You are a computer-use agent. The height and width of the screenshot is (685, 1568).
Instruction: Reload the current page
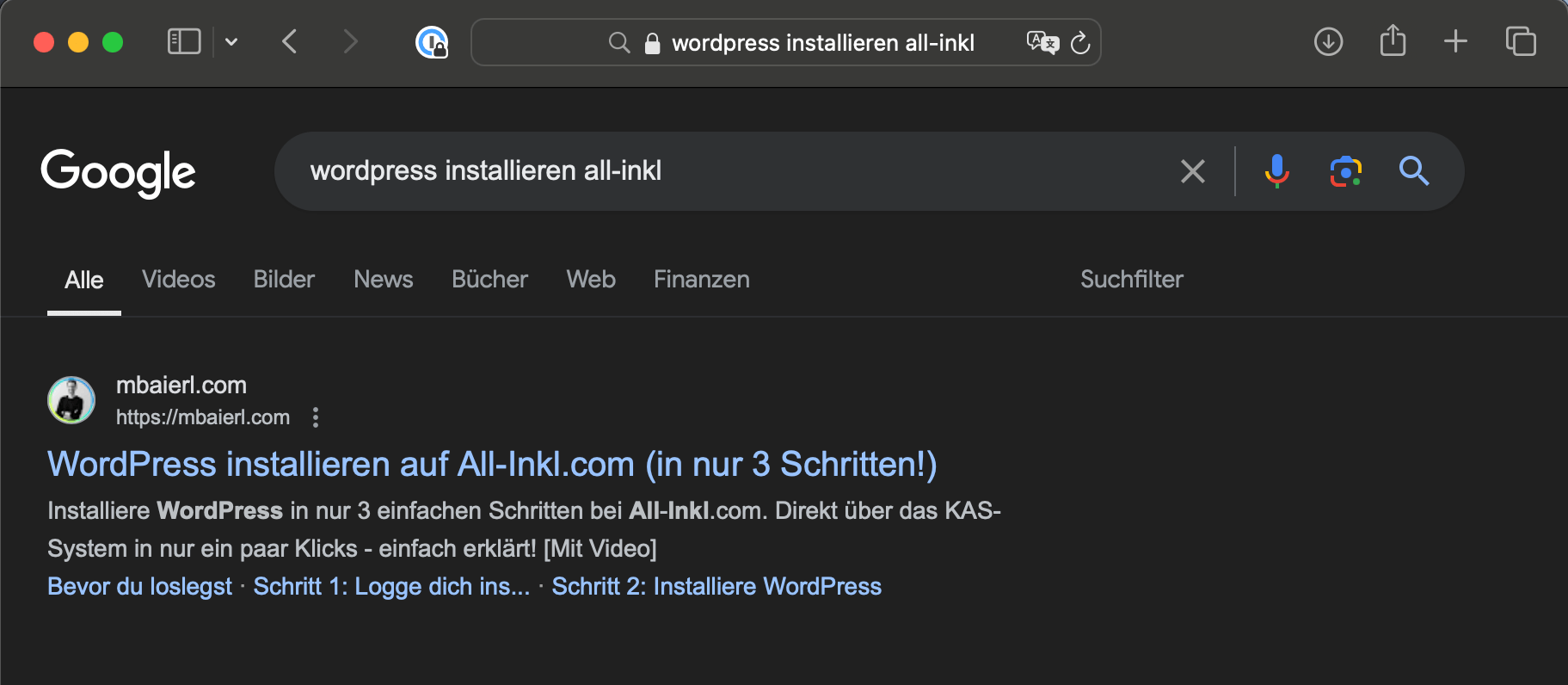[1080, 42]
